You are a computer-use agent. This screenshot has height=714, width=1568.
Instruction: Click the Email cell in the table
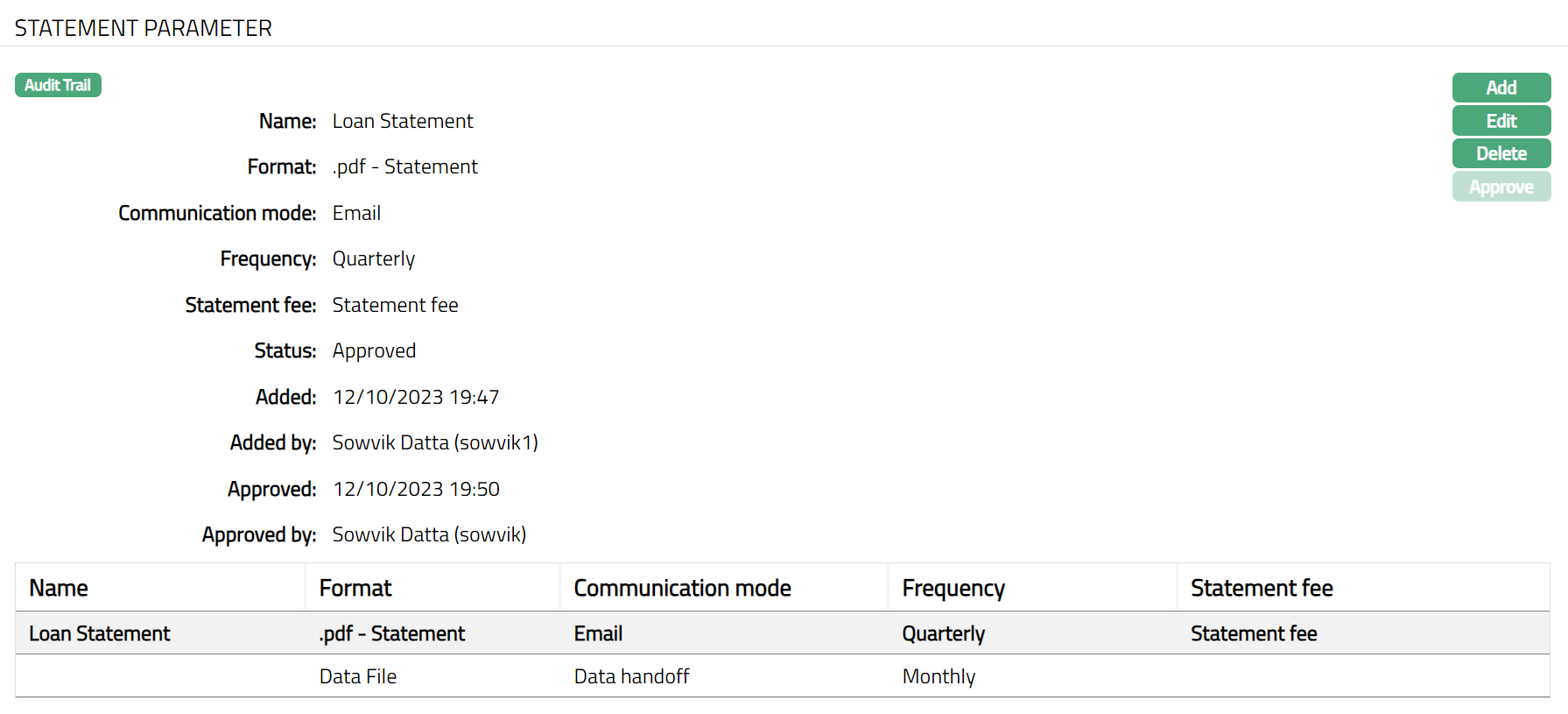tap(598, 633)
